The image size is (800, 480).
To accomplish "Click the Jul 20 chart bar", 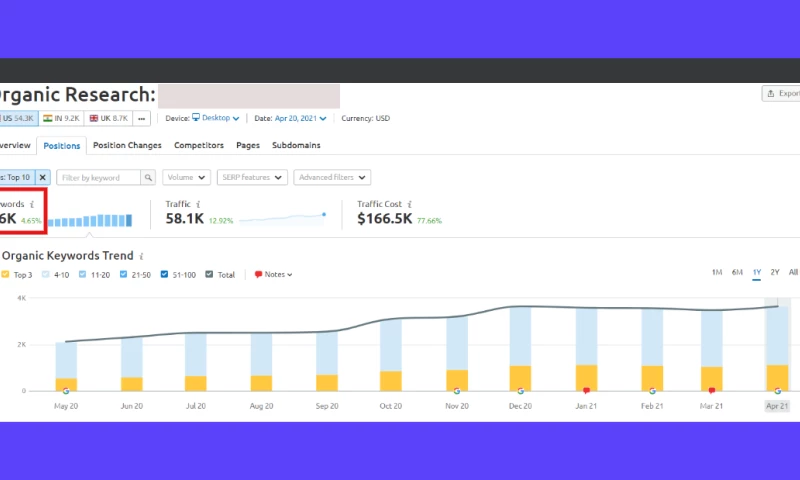I will pos(196,362).
